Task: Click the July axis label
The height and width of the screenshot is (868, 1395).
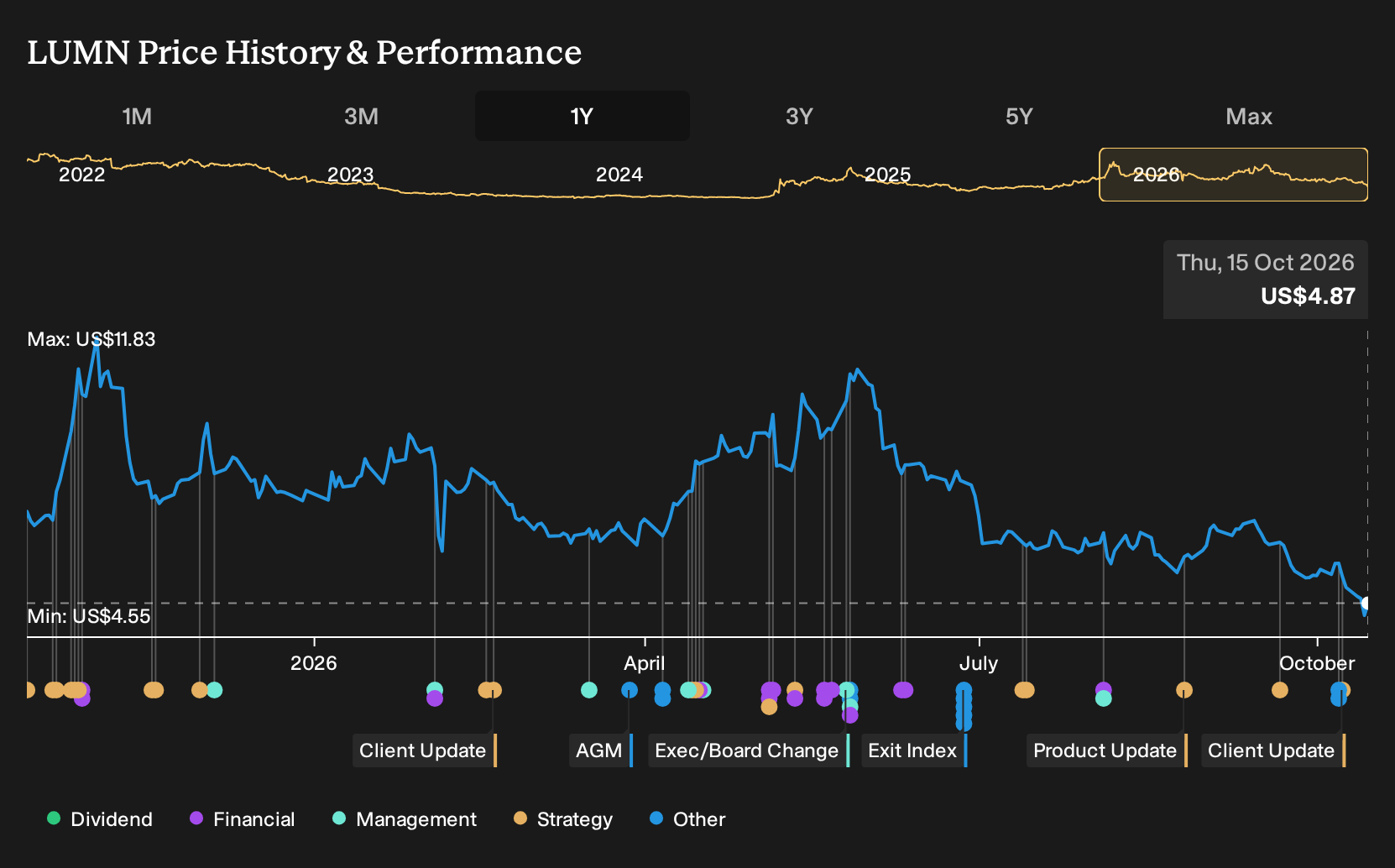Action: point(979,663)
